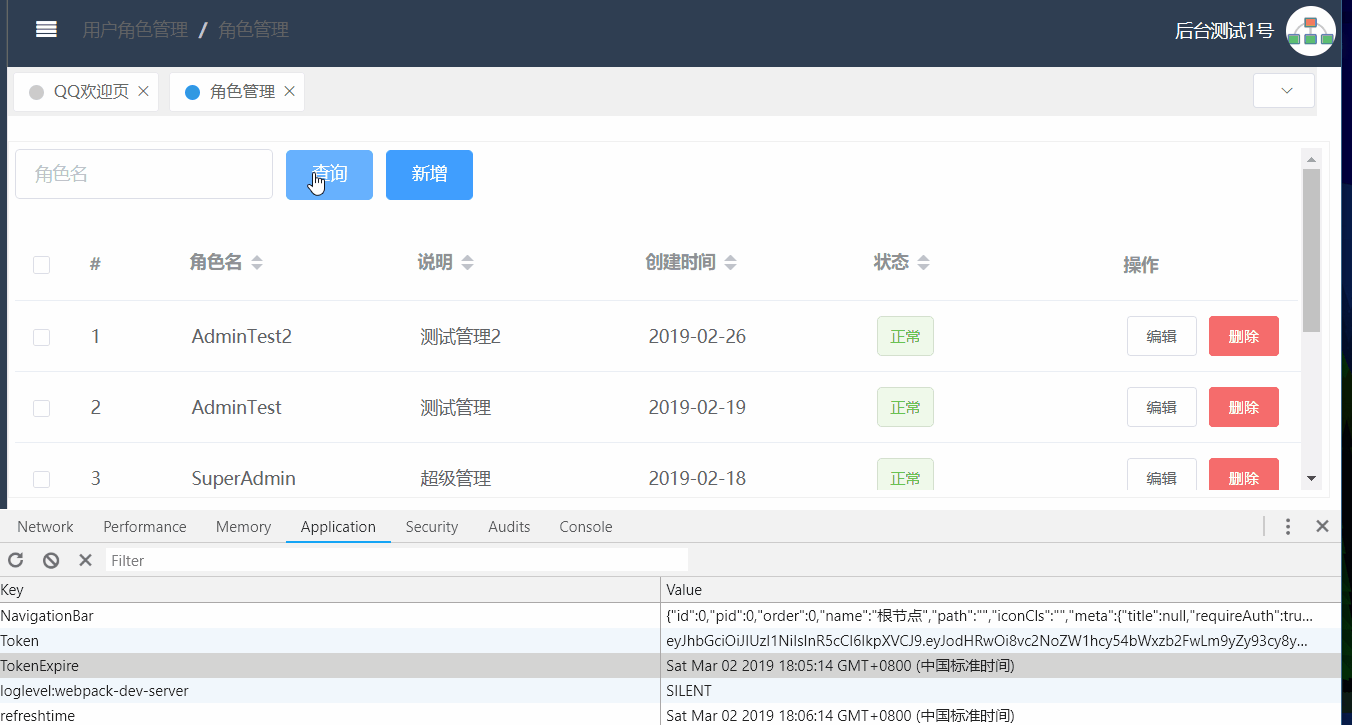Click the 查询 search button
The image size is (1352, 725).
coord(329,175)
